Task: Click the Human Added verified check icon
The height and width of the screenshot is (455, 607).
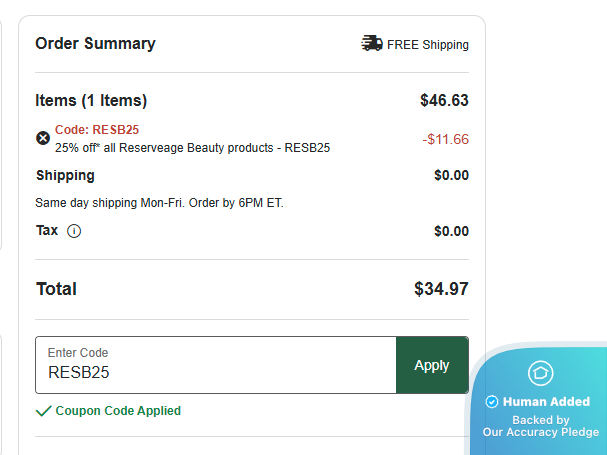Action: coord(491,402)
